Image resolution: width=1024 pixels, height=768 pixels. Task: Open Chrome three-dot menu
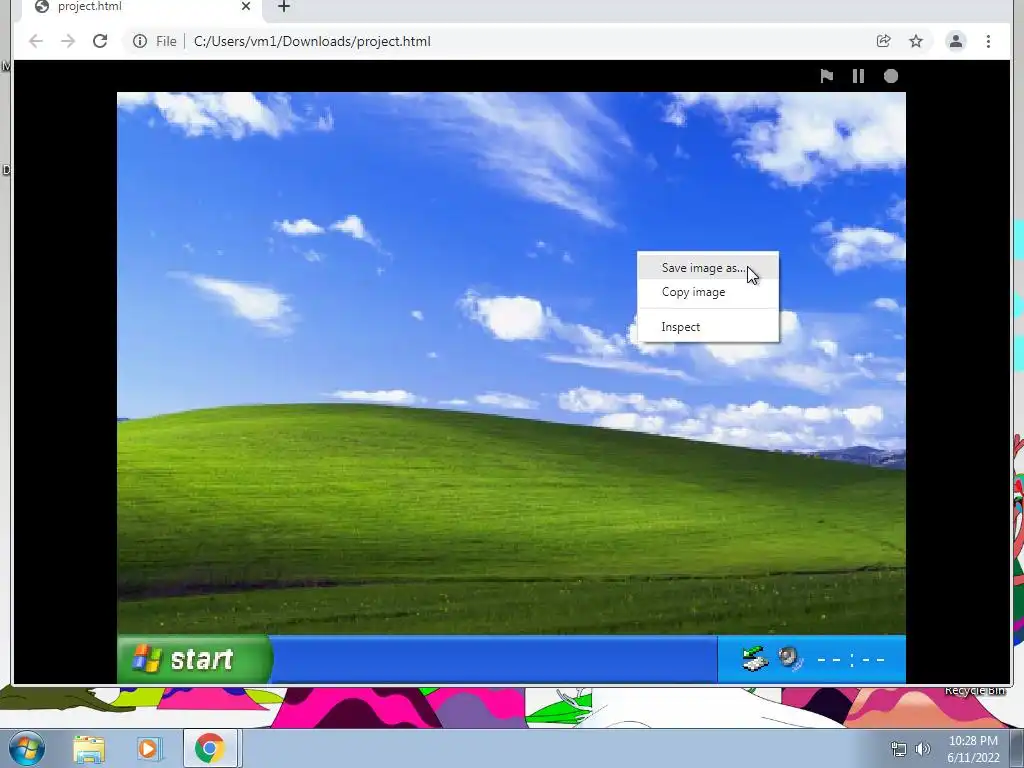[x=988, y=41]
